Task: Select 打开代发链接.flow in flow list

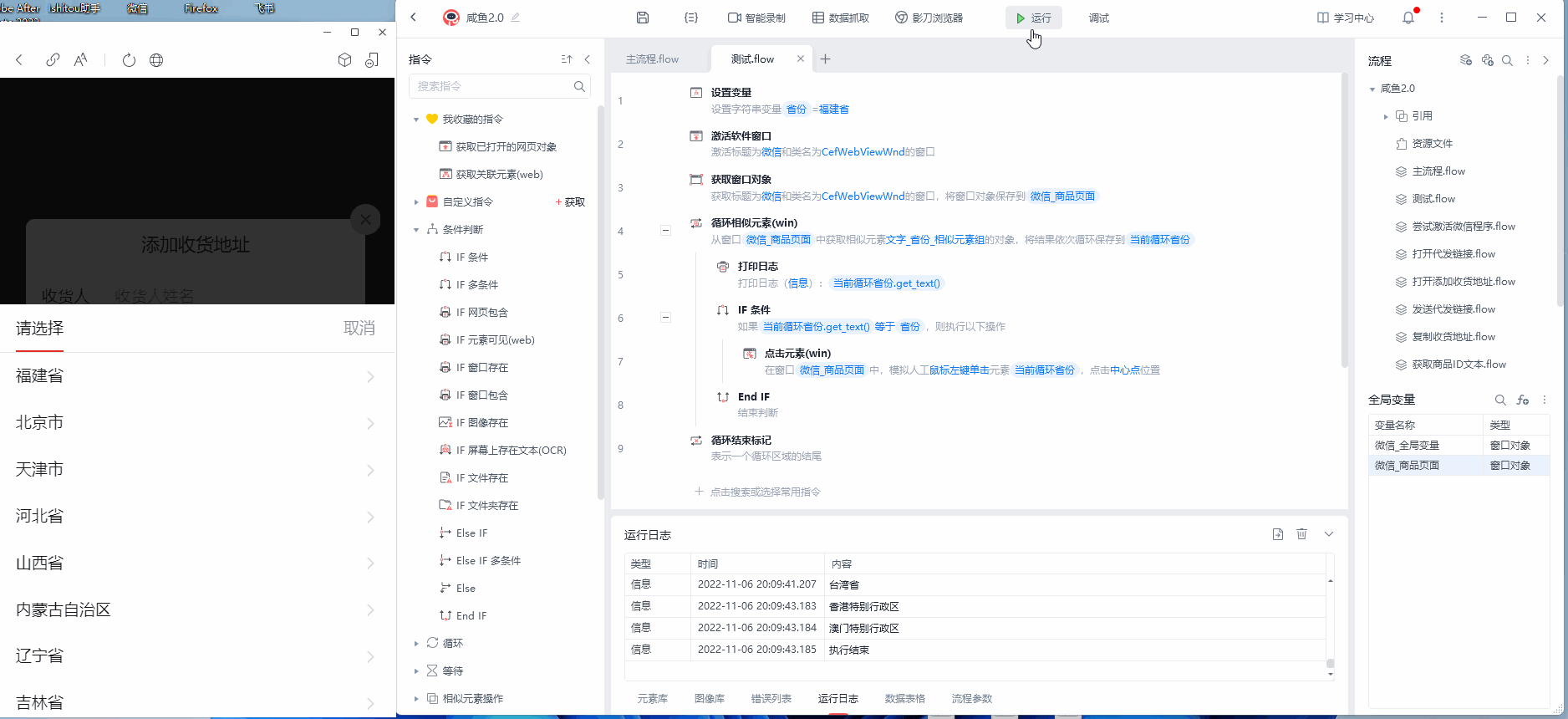Action: (1453, 254)
